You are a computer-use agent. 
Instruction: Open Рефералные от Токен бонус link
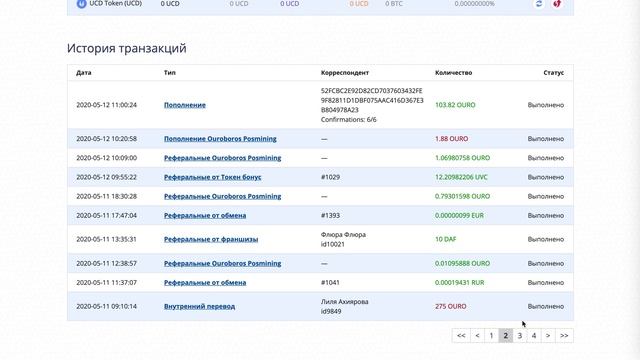point(212,177)
